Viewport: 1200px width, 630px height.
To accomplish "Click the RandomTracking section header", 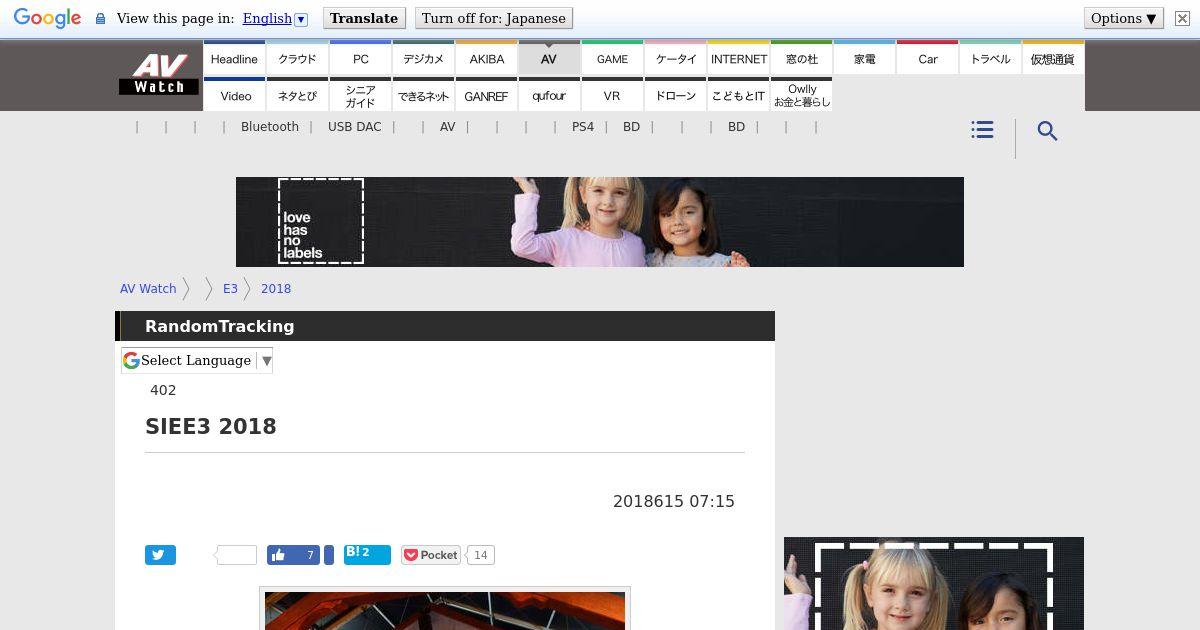I will pos(445,326).
